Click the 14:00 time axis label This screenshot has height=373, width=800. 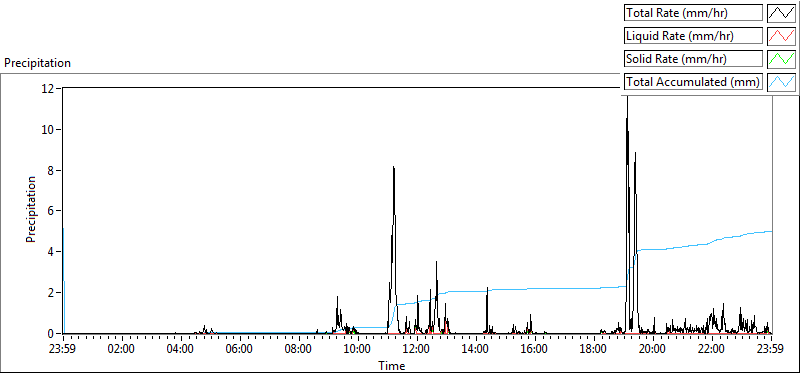point(476,350)
